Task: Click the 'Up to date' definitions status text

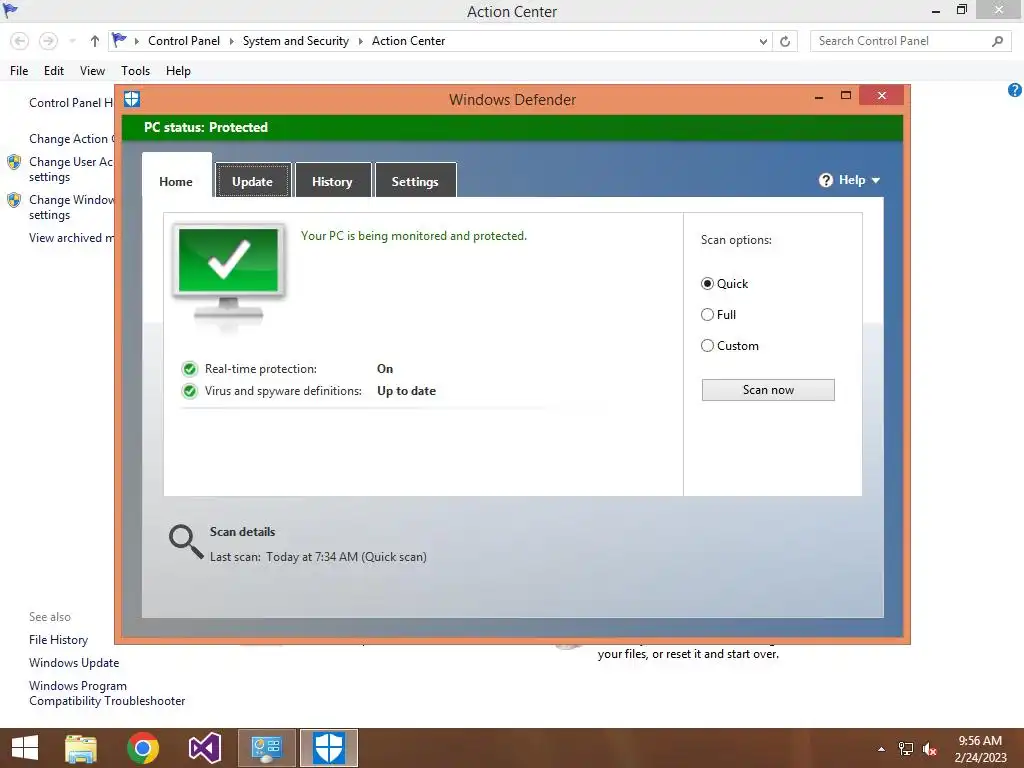Action: [406, 391]
